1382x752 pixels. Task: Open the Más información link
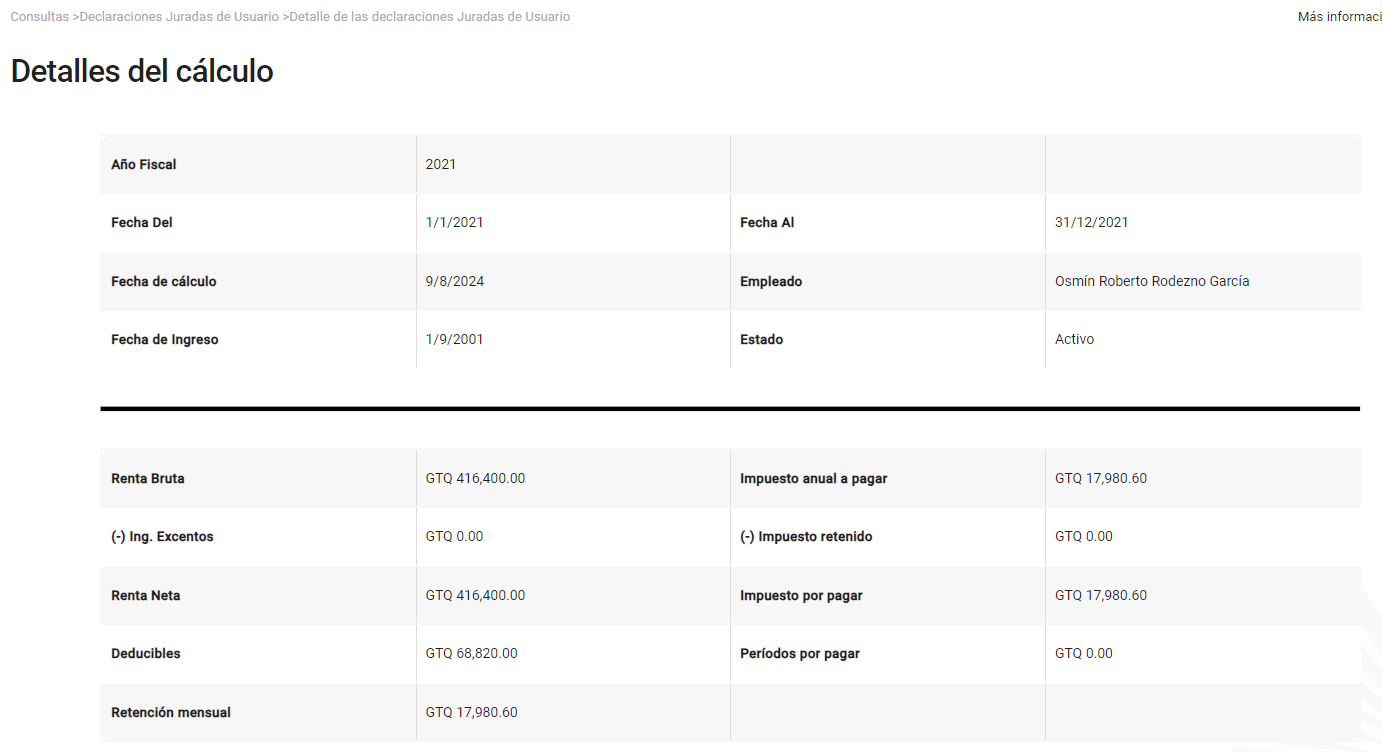(x=1339, y=17)
